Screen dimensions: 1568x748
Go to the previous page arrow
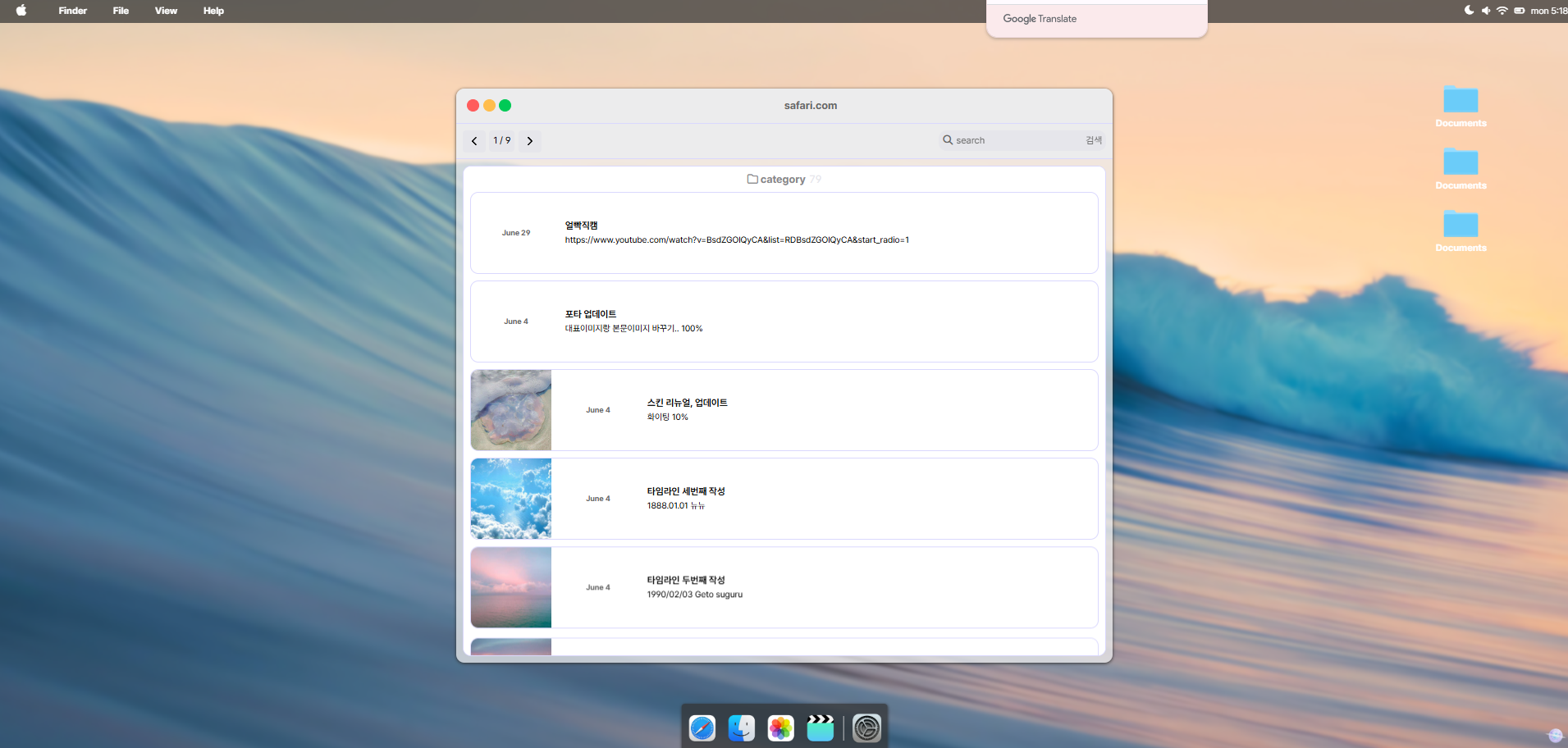click(x=474, y=141)
